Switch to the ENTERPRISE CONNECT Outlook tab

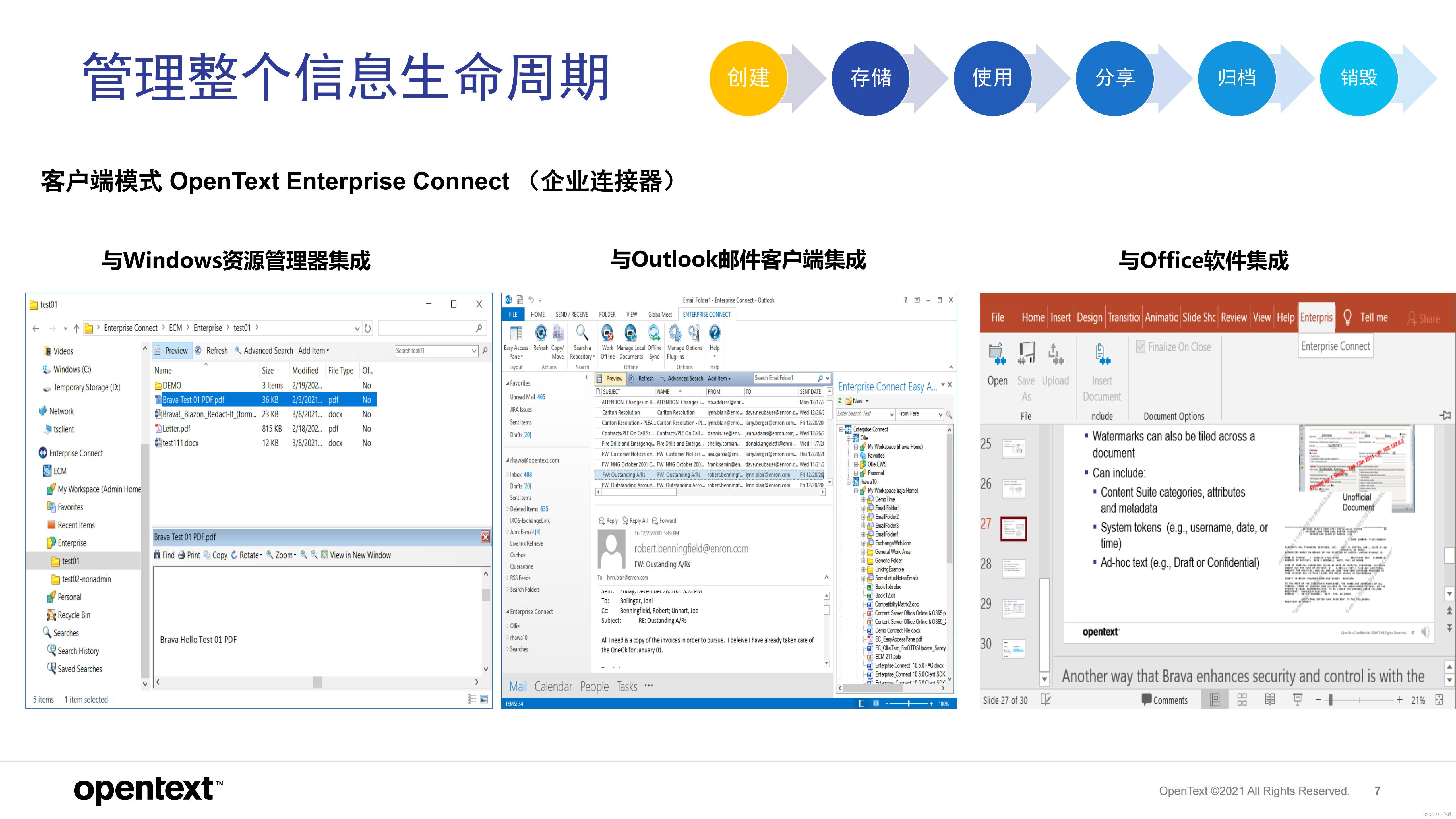tap(706, 314)
